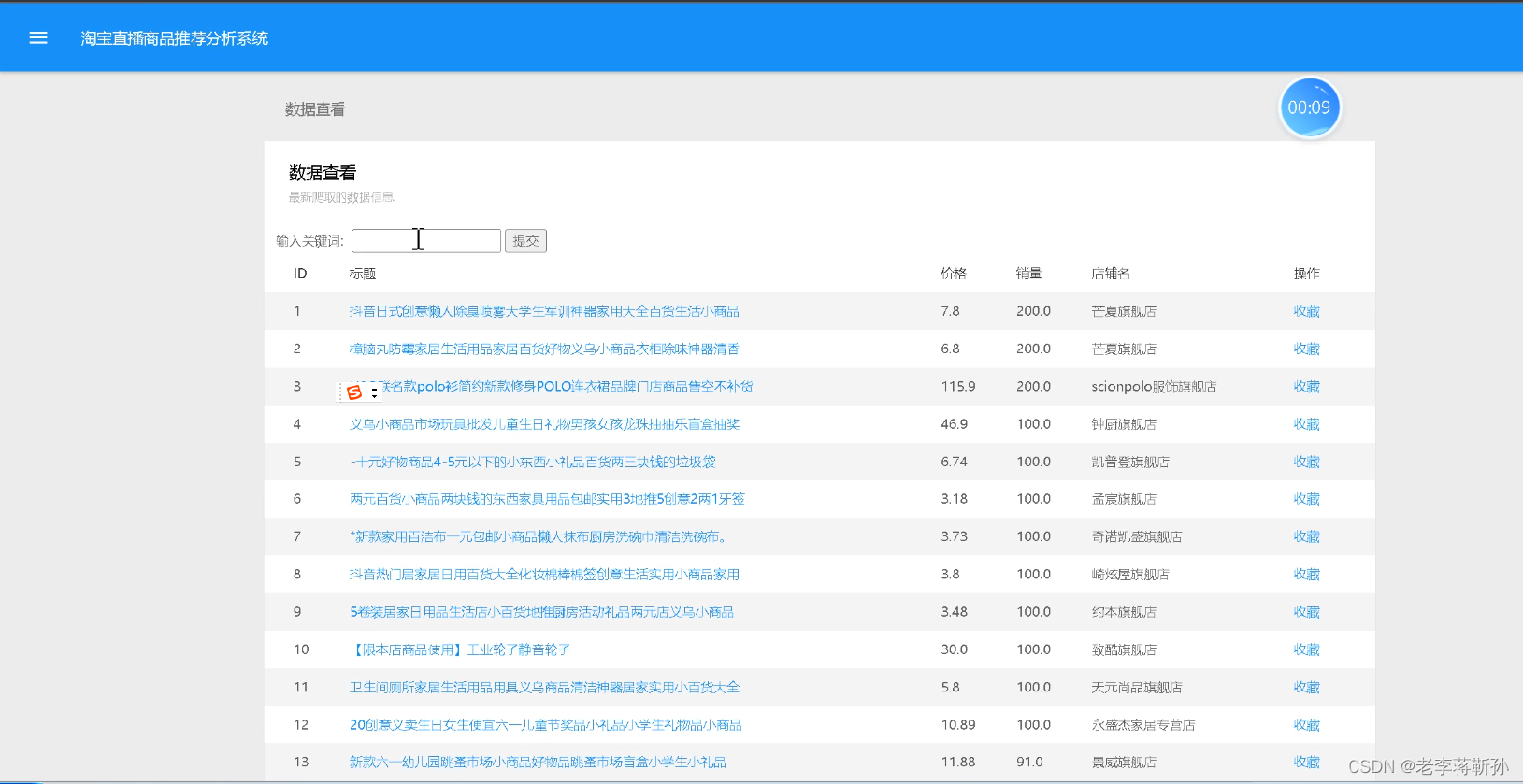1523x784 pixels.
Task: Select sales cell 91.0
Action: (1029, 762)
